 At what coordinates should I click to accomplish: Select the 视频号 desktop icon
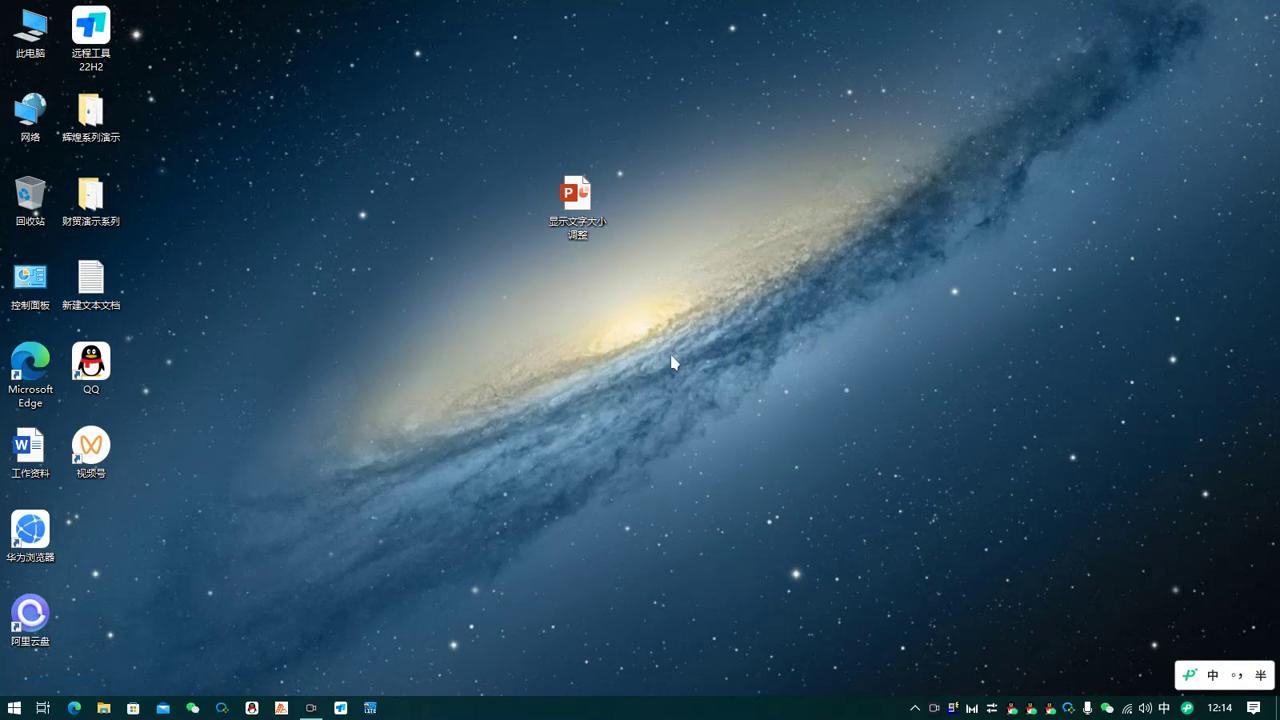click(x=91, y=446)
